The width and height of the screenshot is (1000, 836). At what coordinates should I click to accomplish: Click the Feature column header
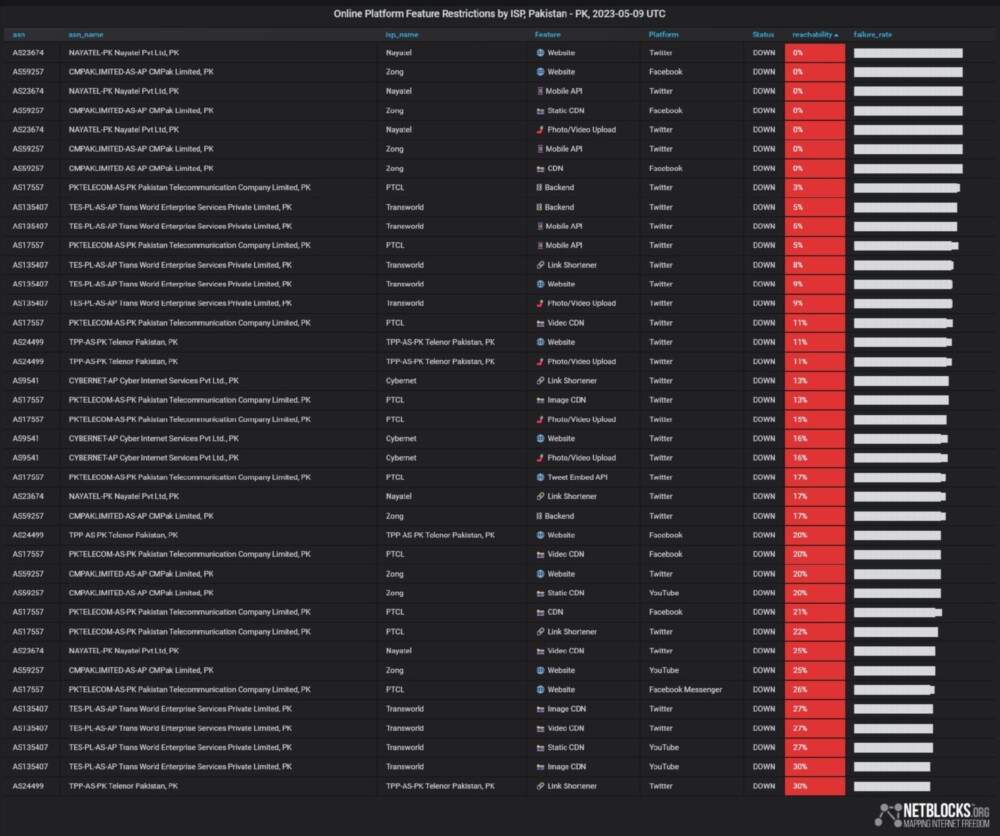tap(547, 34)
